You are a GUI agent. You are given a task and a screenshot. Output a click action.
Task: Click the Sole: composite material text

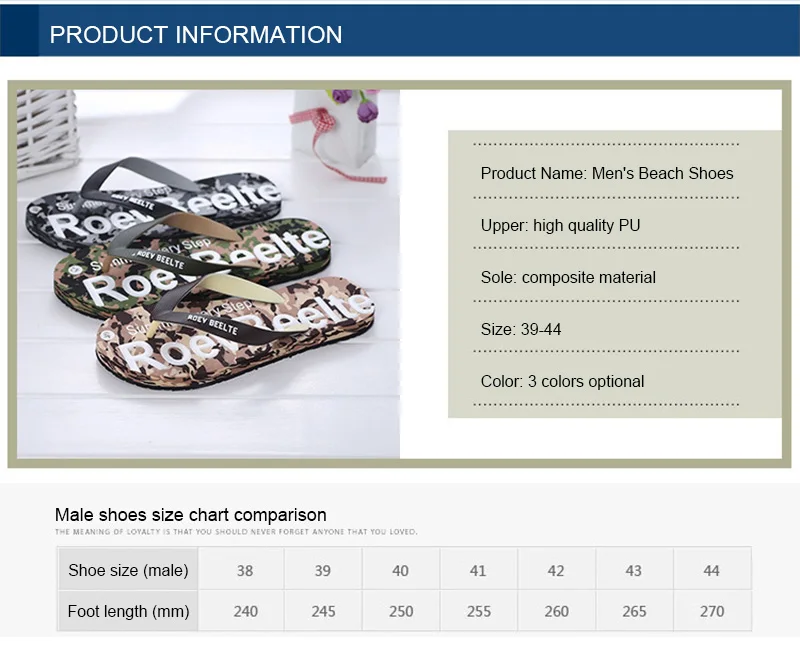(568, 277)
